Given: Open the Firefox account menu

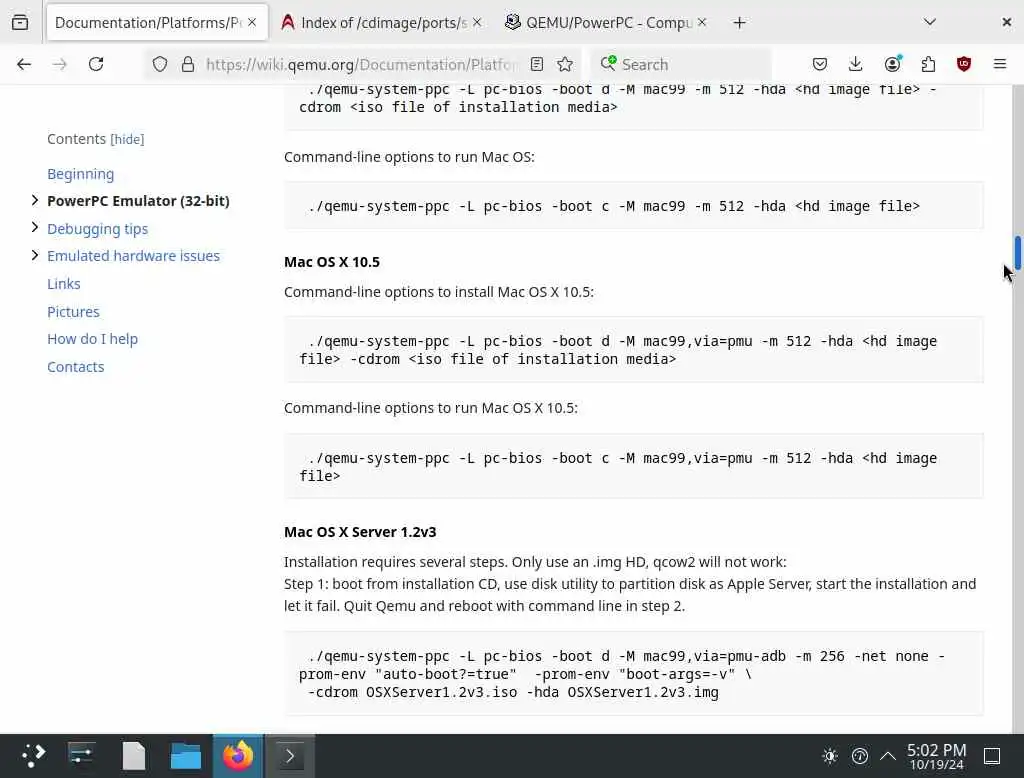Looking at the screenshot, I should (892, 64).
